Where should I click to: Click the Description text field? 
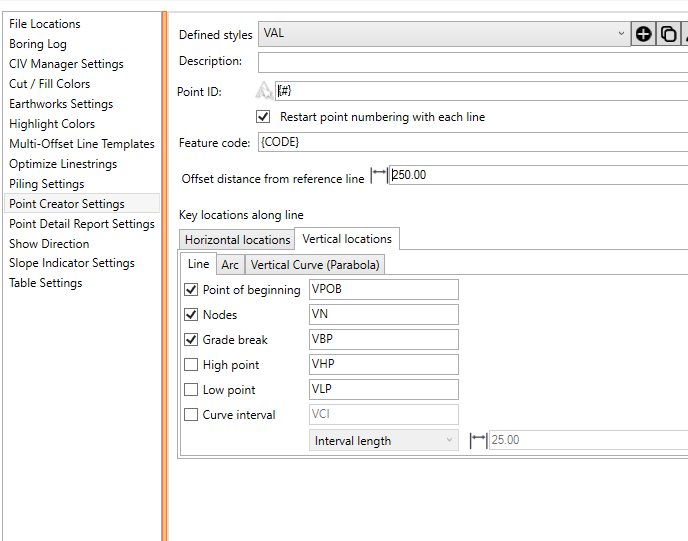point(472,62)
